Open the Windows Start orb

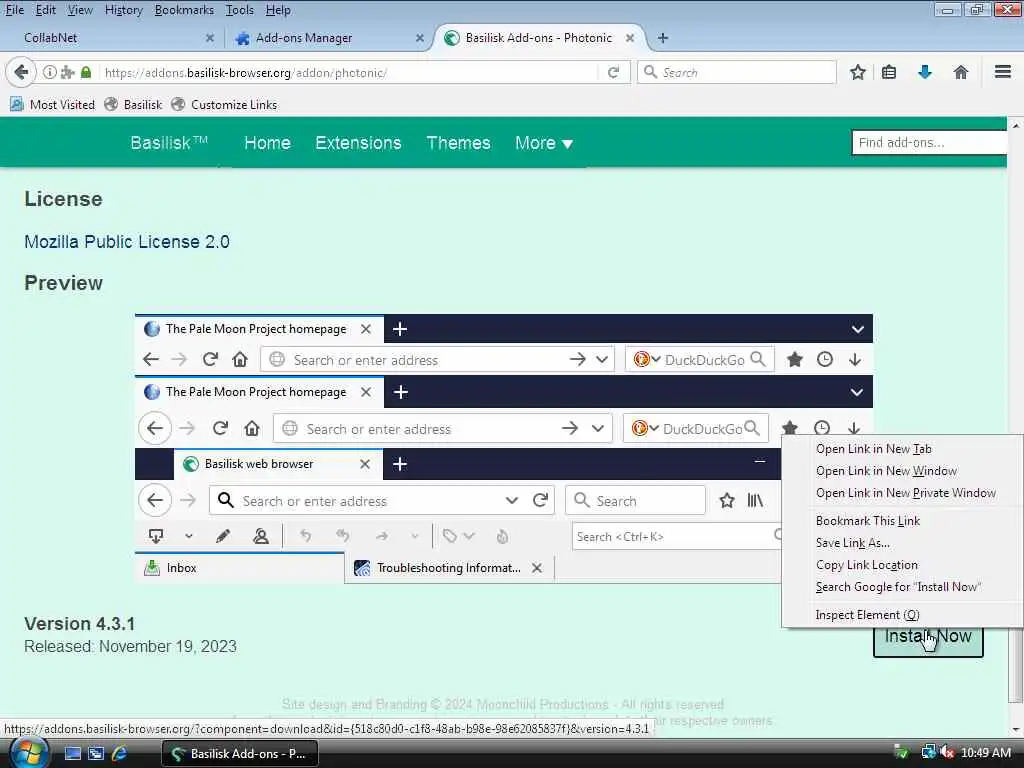(x=29, y=753)
